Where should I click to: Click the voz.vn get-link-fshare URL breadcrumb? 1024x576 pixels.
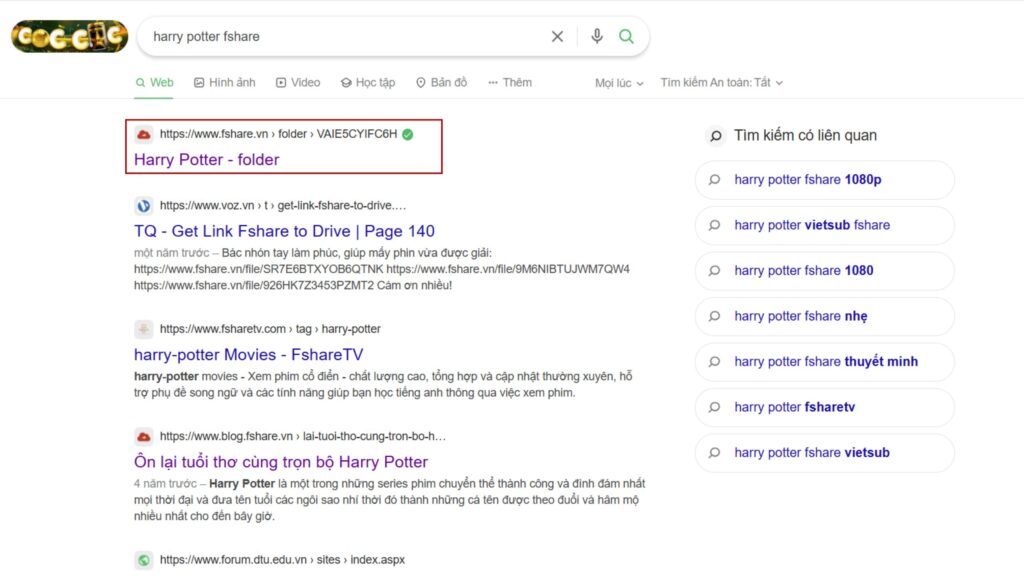[283, 205]
